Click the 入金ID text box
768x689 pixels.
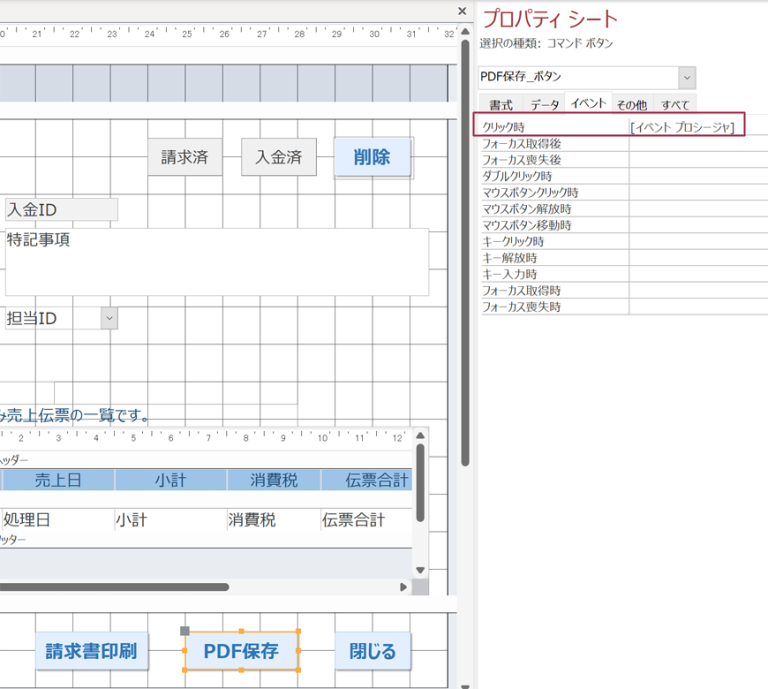[60, 209]
